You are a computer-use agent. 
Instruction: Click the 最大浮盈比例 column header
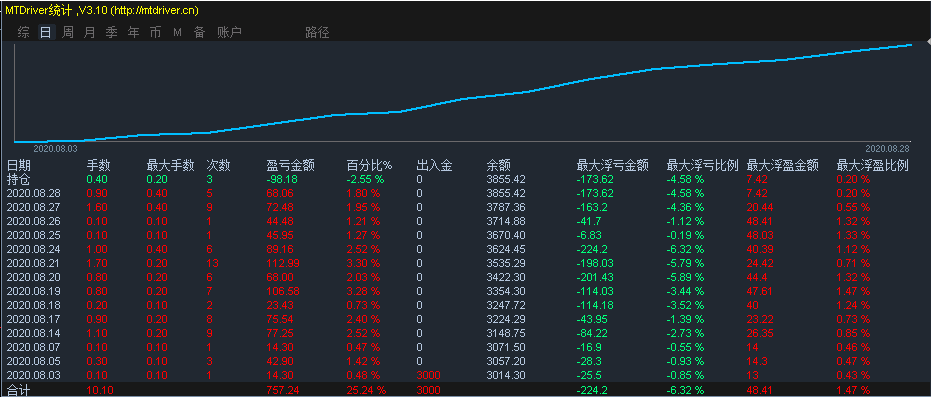872,165
